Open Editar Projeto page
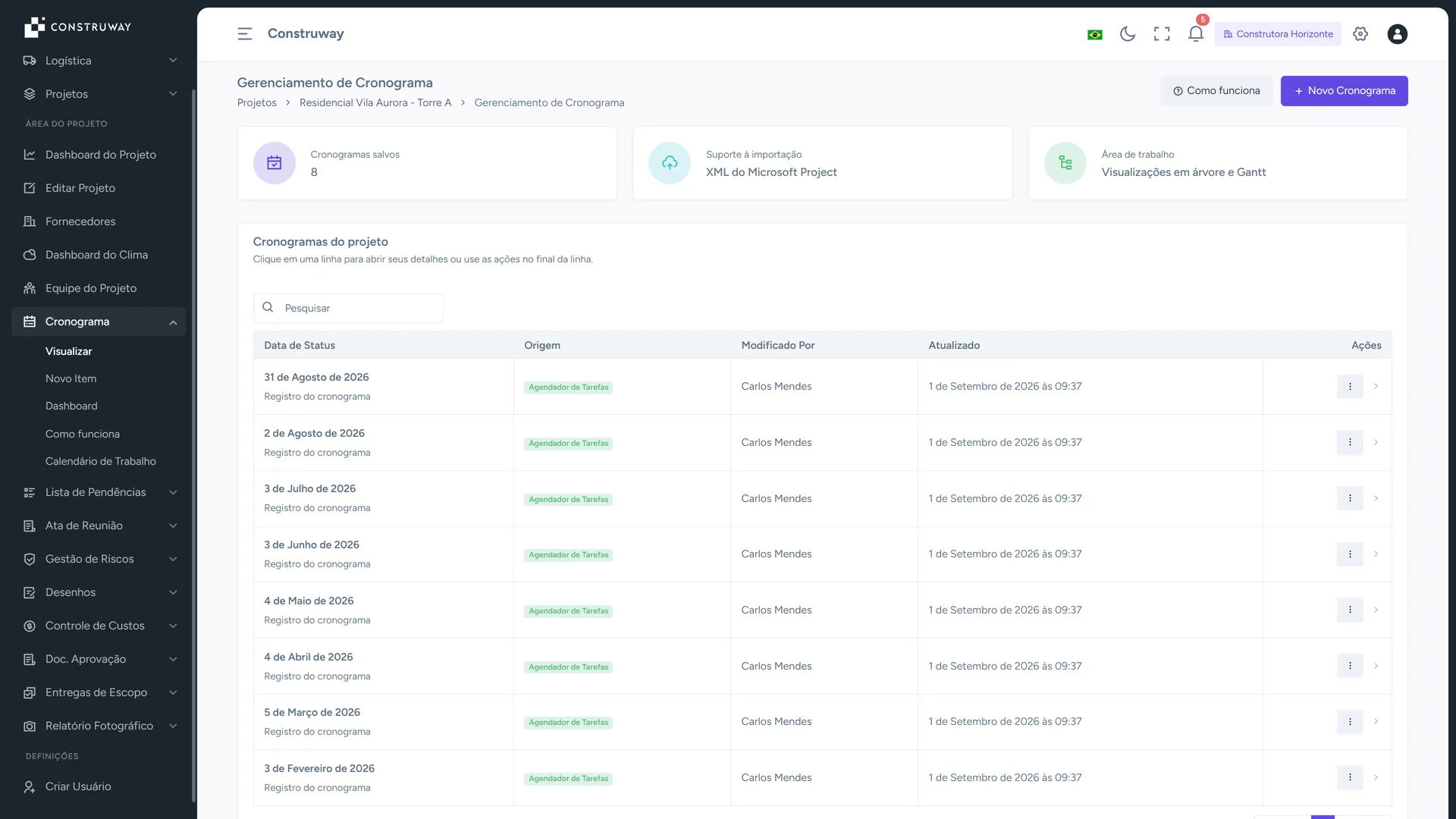 99,188
